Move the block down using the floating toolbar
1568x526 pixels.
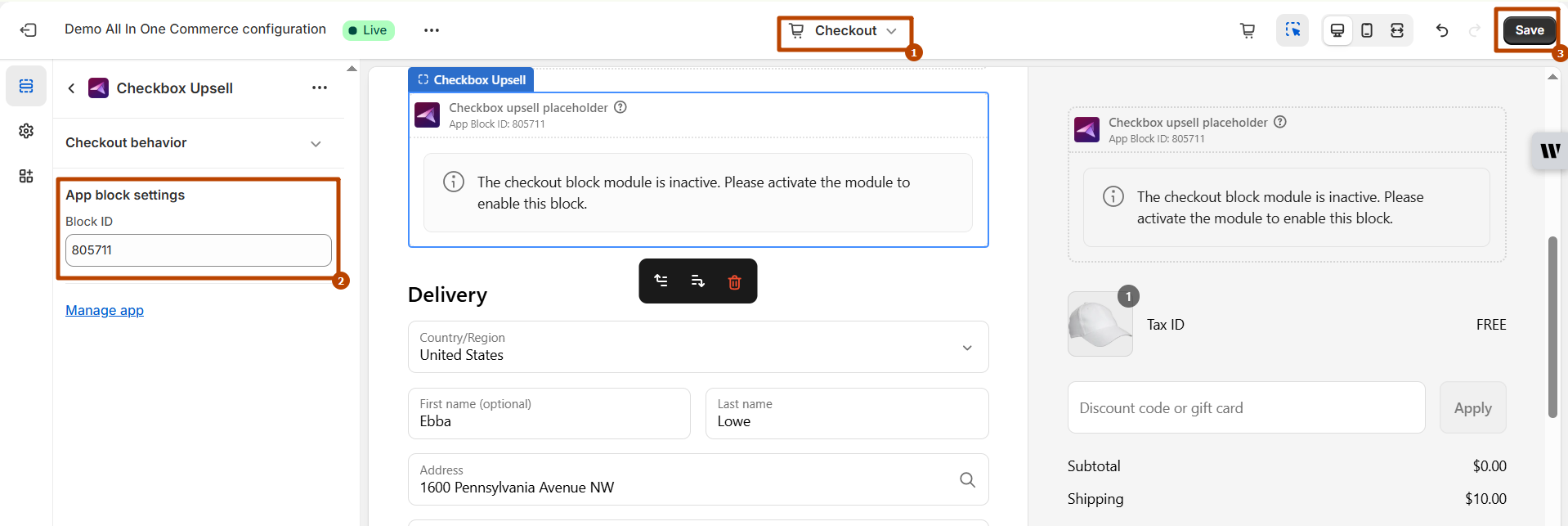pyautogui.click(x=697, y=281)
